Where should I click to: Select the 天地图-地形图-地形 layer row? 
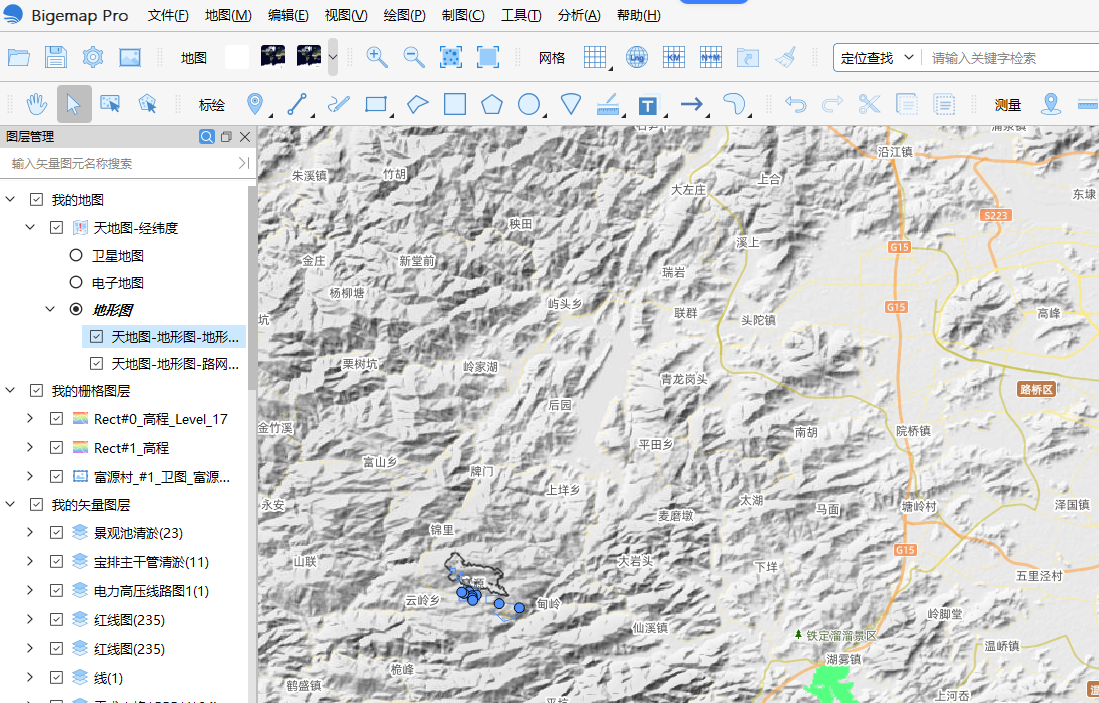pyautogui.click(x=164, y=336)
